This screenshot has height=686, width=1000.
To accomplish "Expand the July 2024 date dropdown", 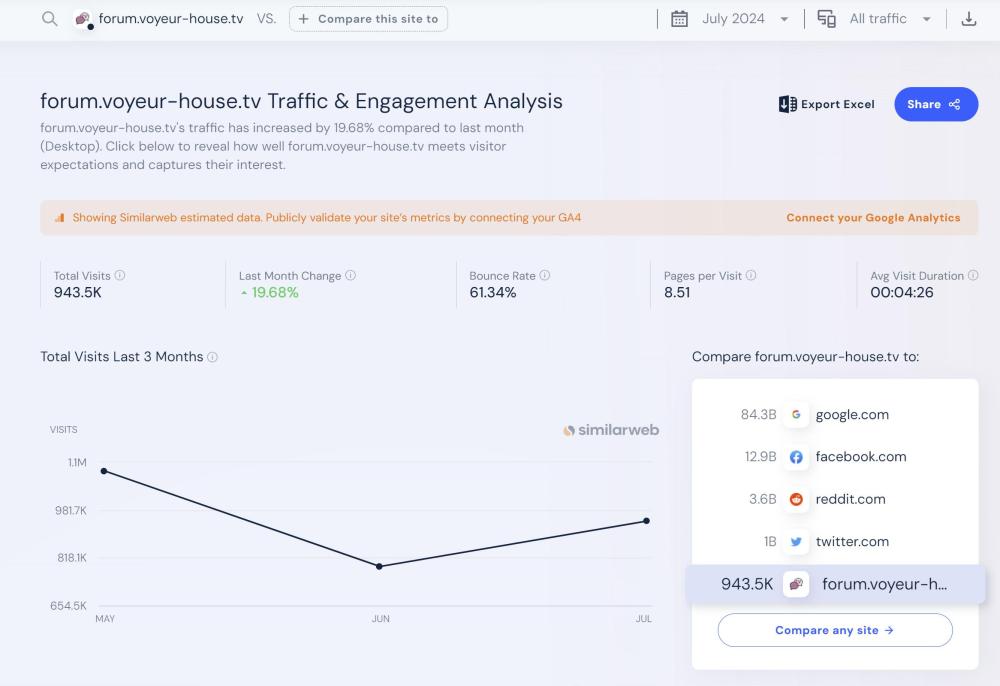I will coord(784,19).
